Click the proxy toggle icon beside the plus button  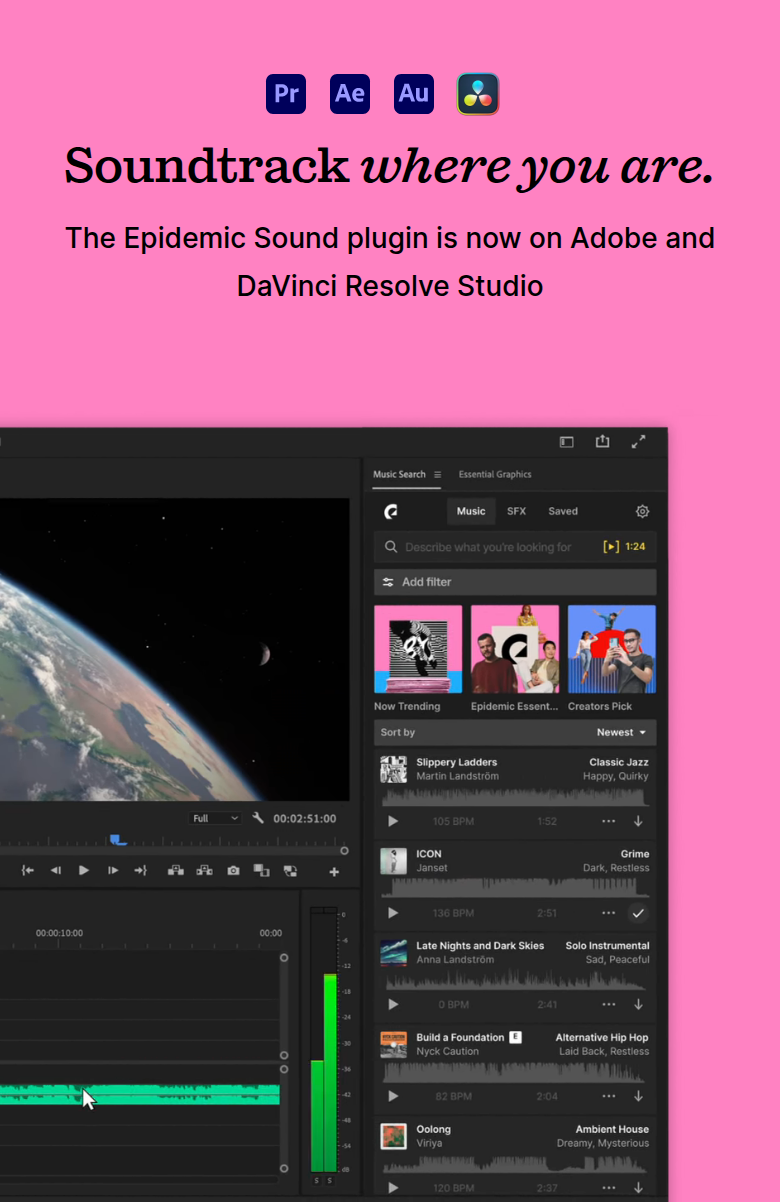pyautogui.click(x=290, y=871)
